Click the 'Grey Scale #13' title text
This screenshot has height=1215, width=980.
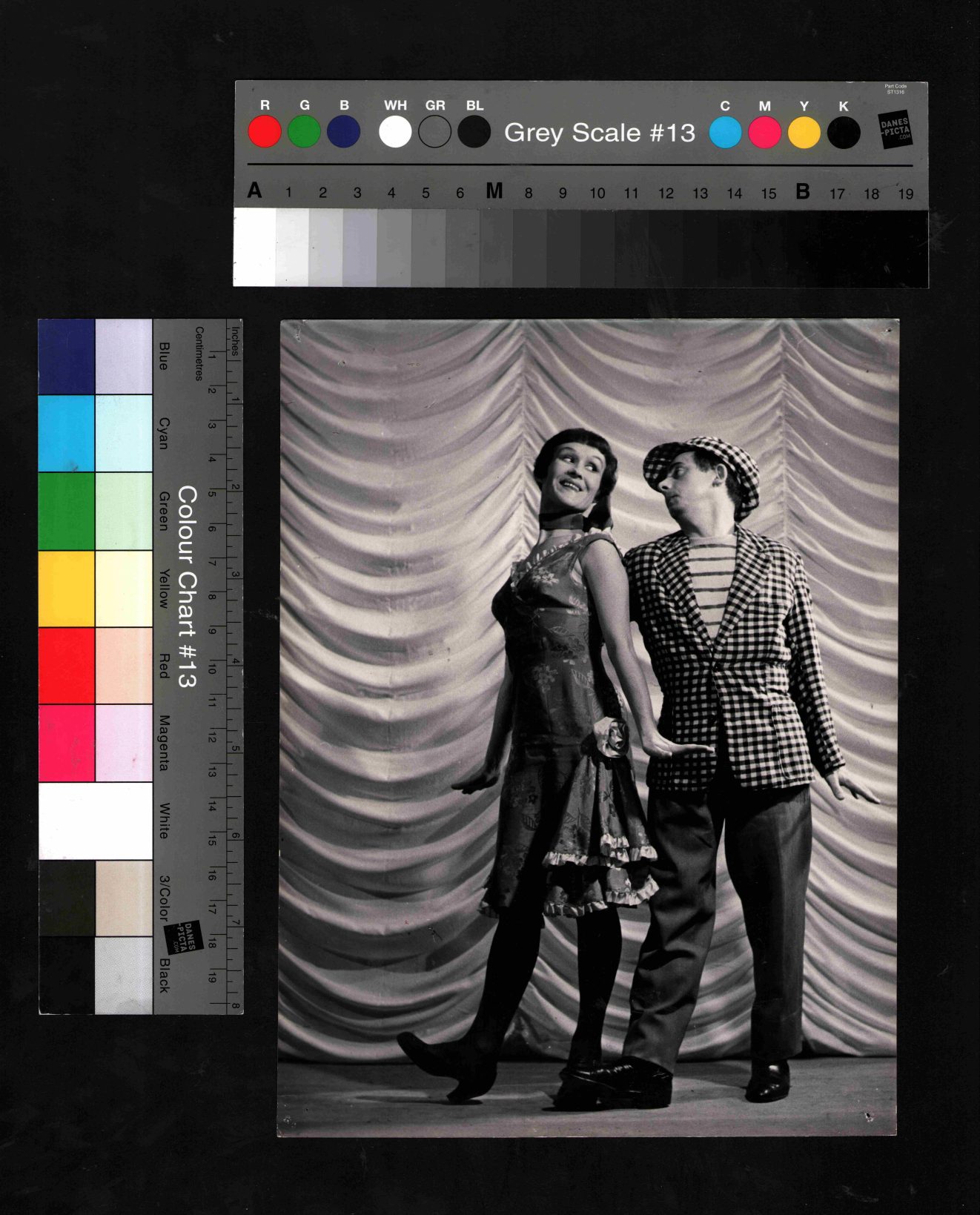[600, 133]
